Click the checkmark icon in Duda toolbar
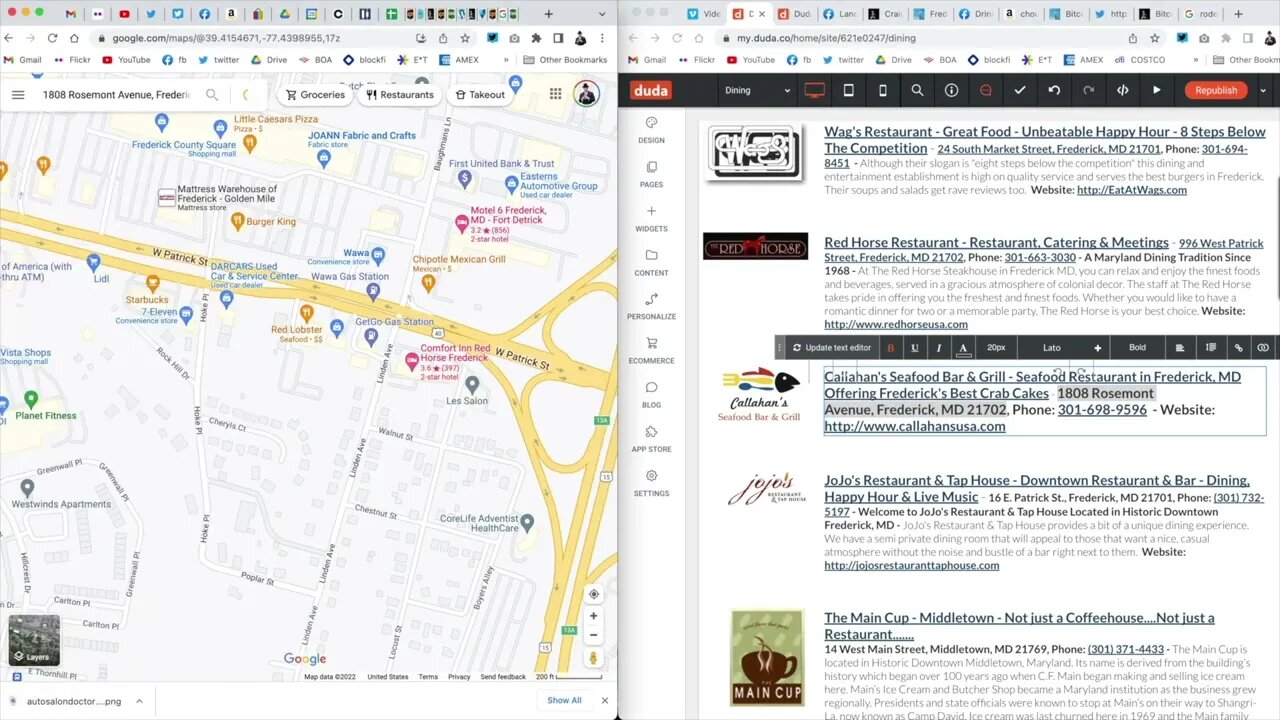Image resolution: width=1280 pixels, height=720 pixels. [1020, 90]
